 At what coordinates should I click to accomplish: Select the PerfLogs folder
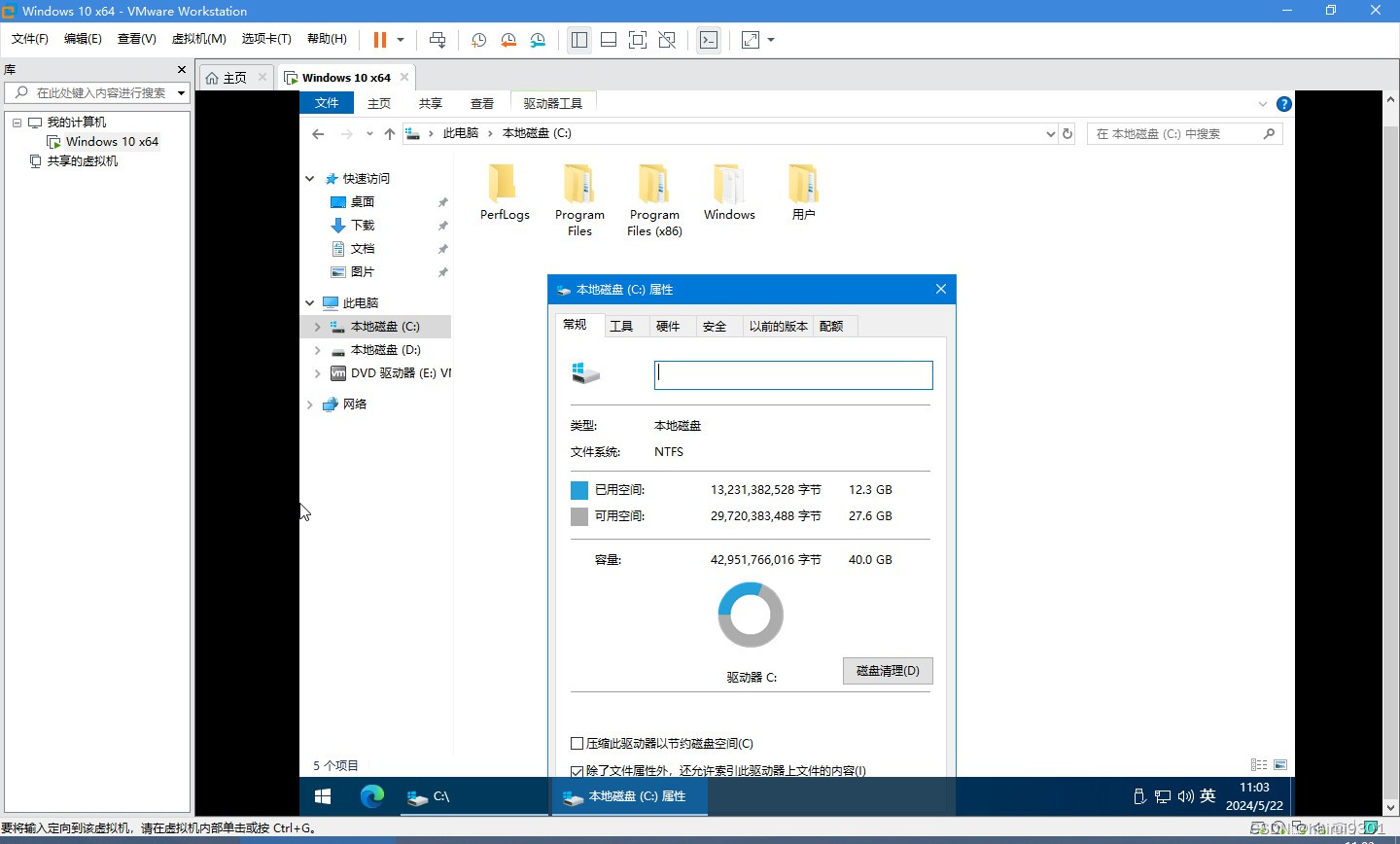coord(505,193)
